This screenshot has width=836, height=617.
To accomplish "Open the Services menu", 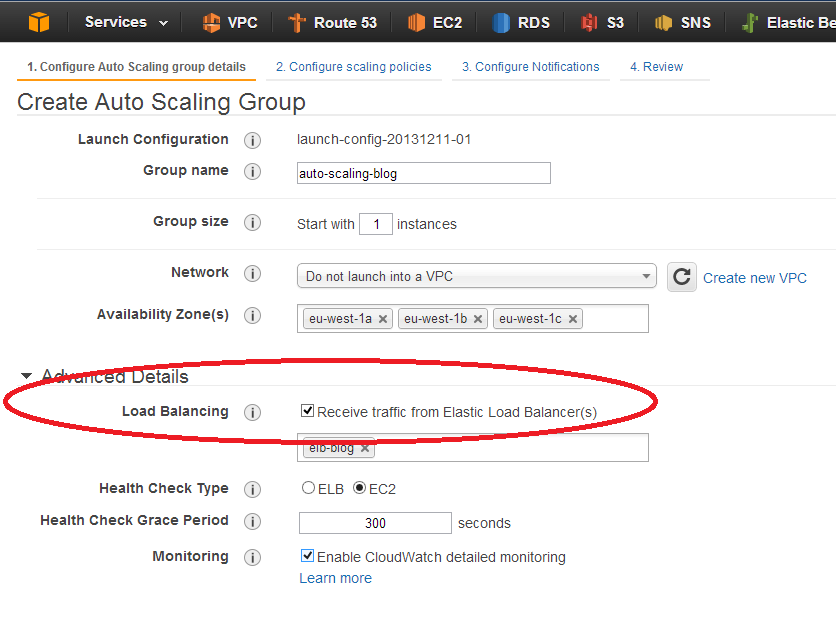I will coord(114,21).
